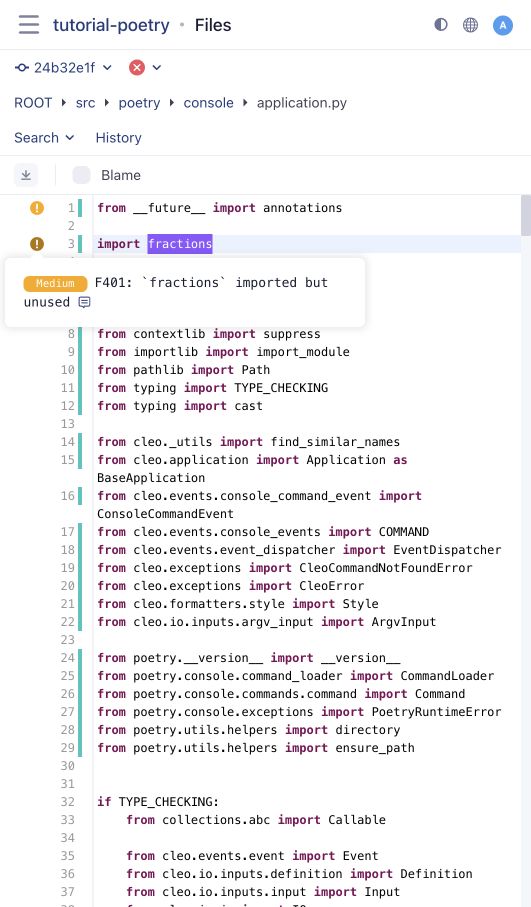The height and width of the screenshot is (907, 531).
Task: Expand the 24b32e1f commit dropdown
Action: [x=107, y=68]
